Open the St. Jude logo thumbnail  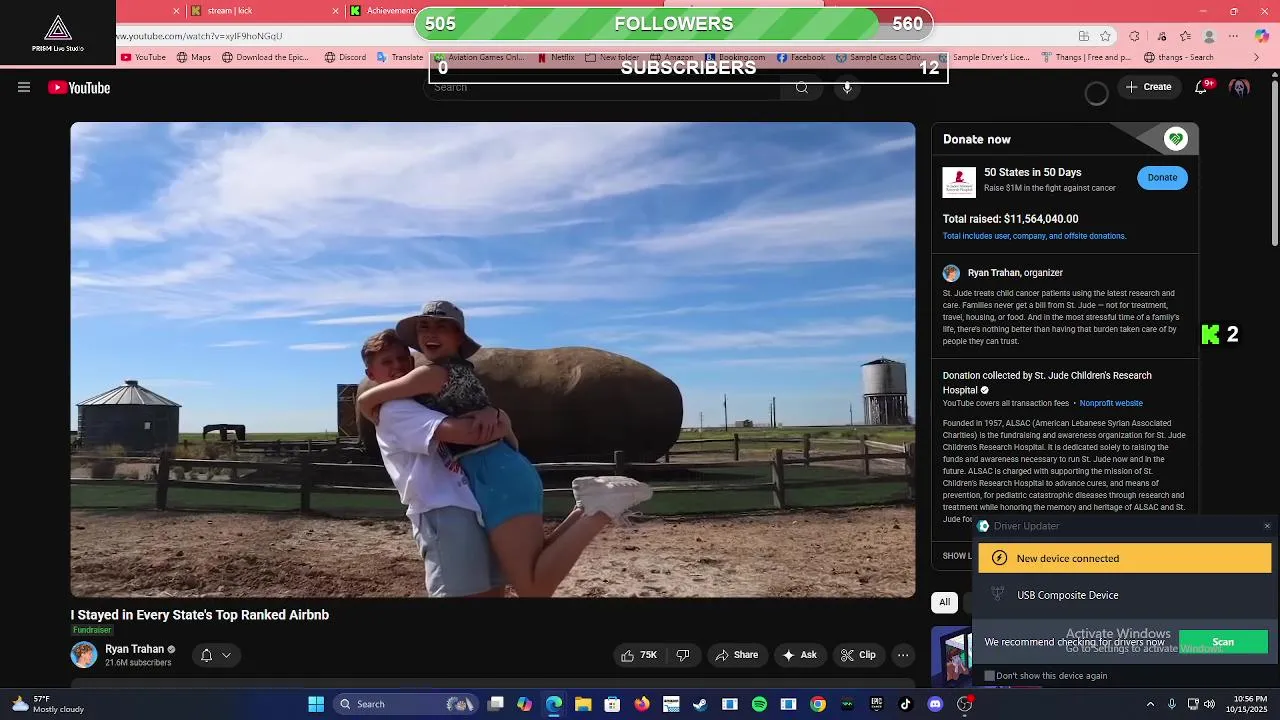(x=959, y=182)
